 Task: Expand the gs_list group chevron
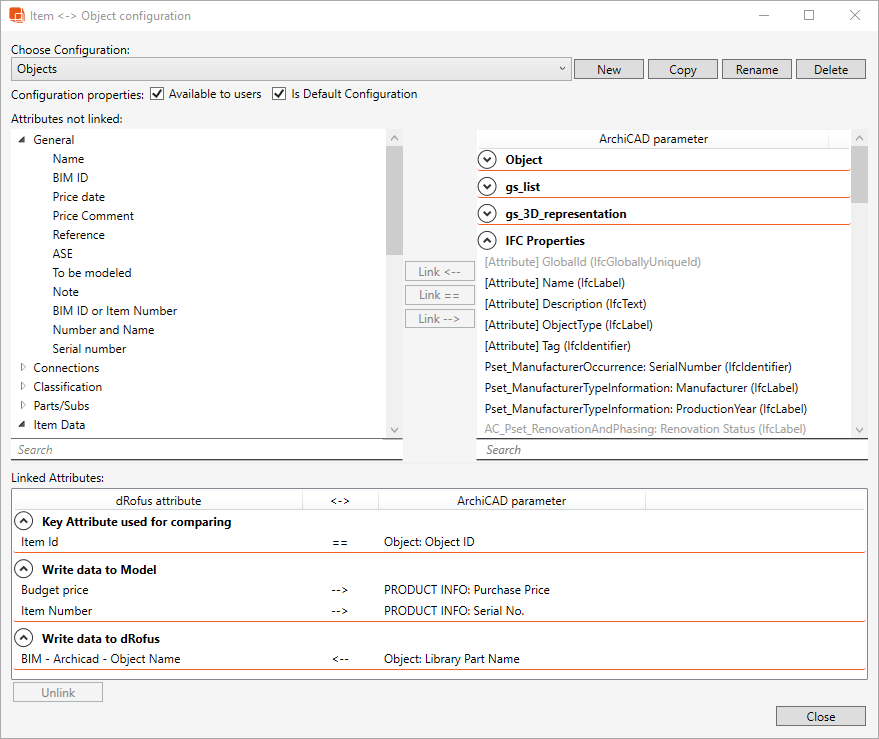click(x=487, y=187)
